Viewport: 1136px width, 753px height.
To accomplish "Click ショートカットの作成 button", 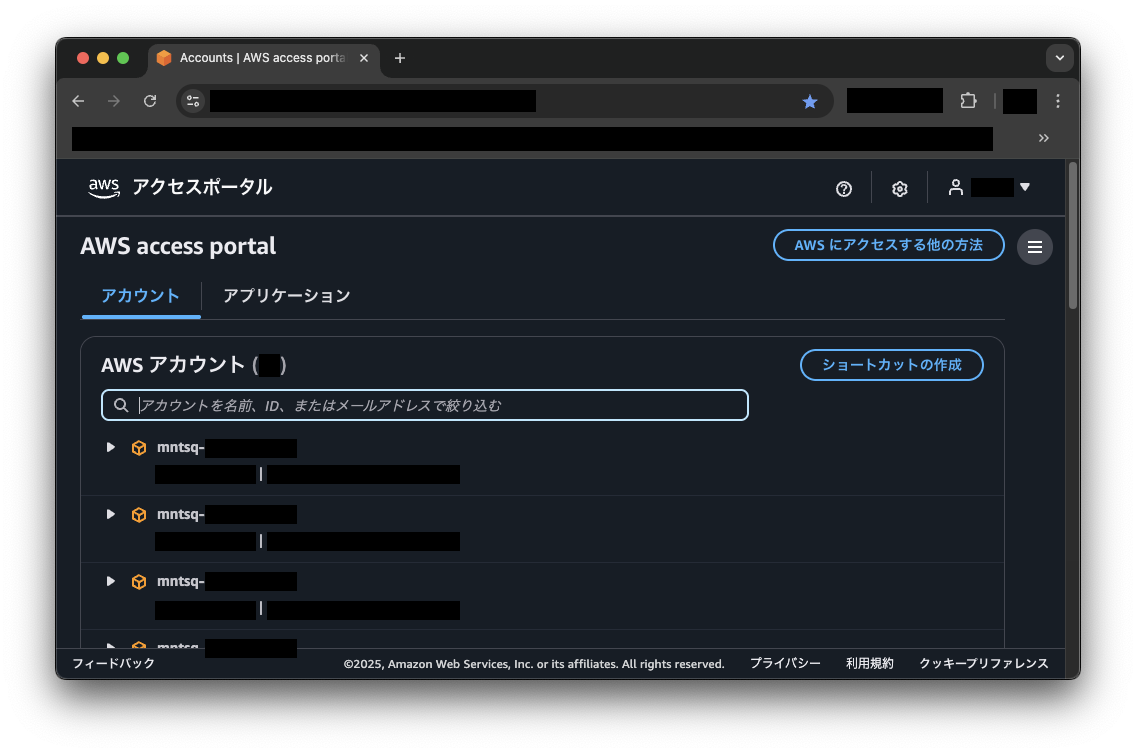I will [x=891, y=365].
